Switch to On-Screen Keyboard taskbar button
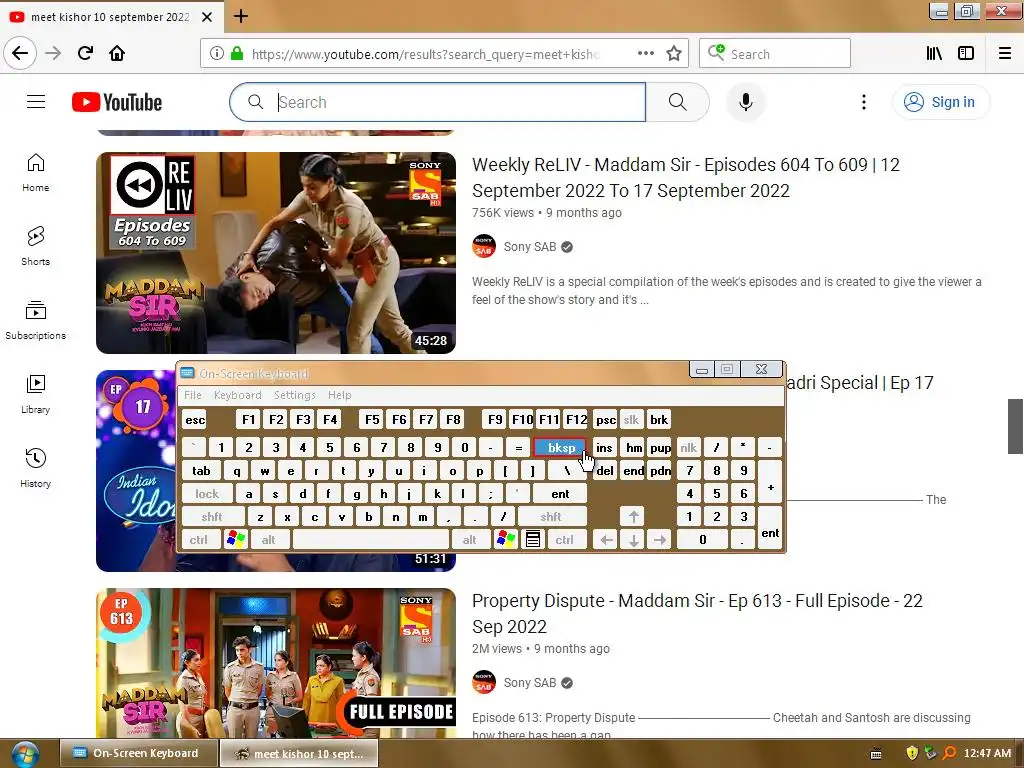Image resolution: width=1024 pixels, height=768 pixels. 138,754
